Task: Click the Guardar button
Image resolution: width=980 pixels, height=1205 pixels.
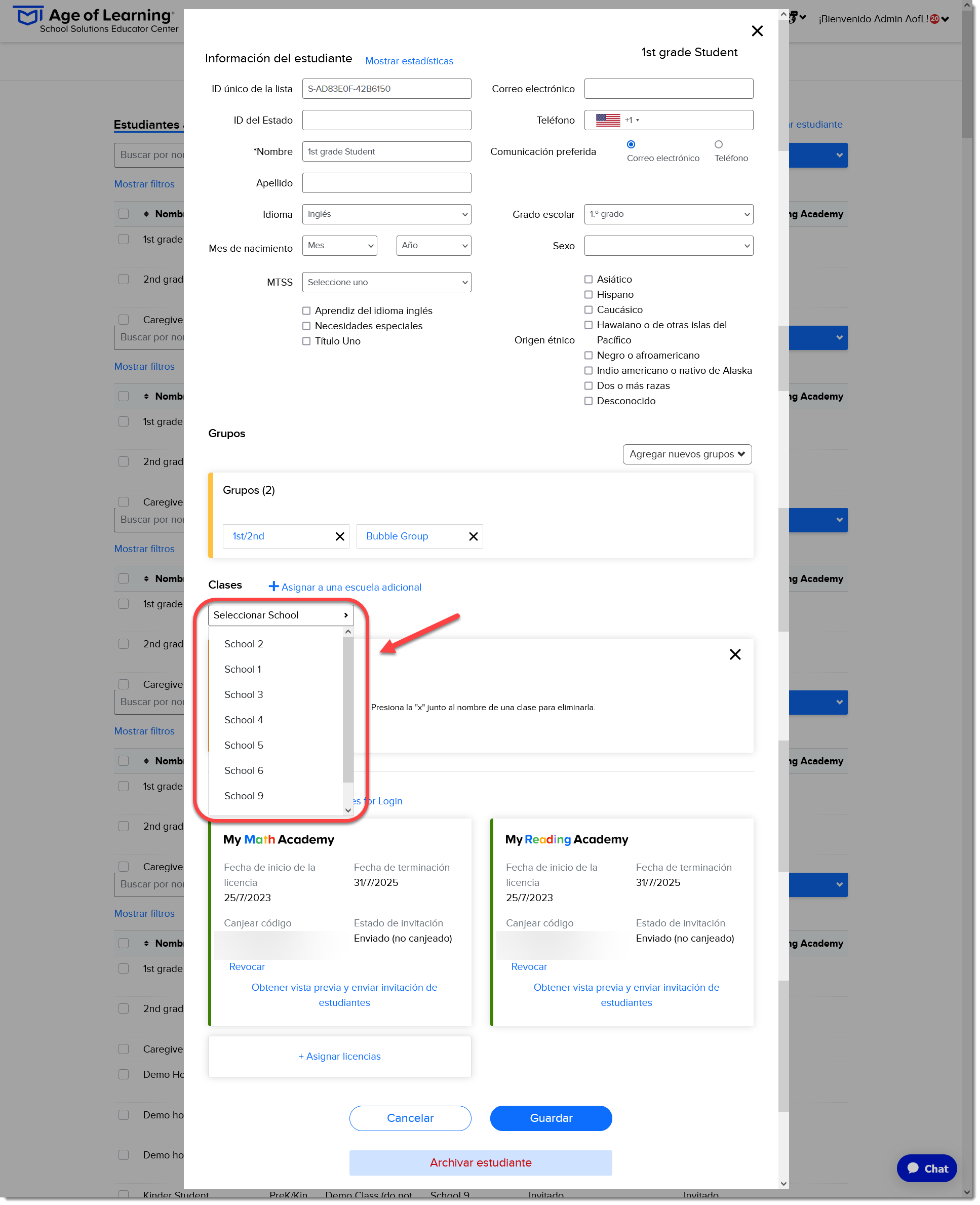Action: click(551, 1118)
